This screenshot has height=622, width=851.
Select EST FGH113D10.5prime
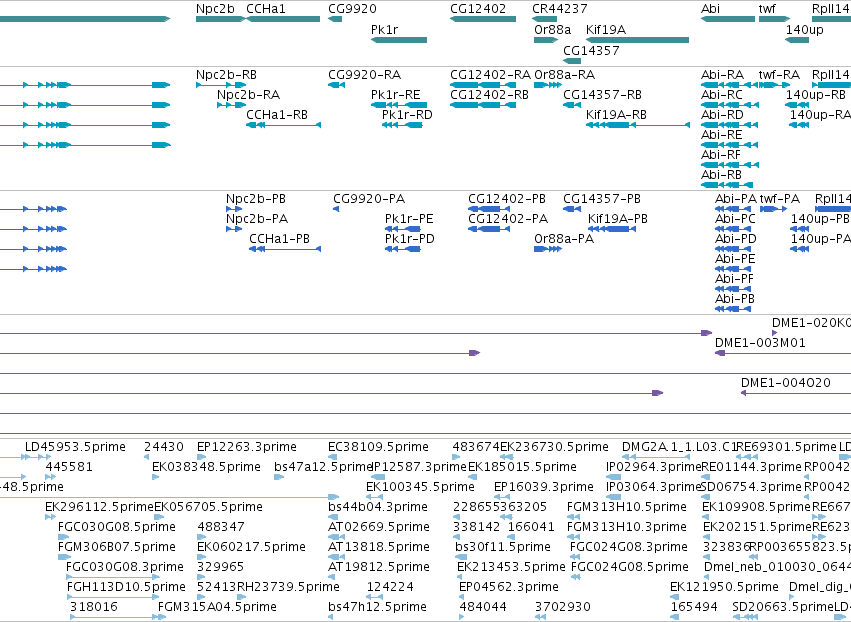point(126,587)
